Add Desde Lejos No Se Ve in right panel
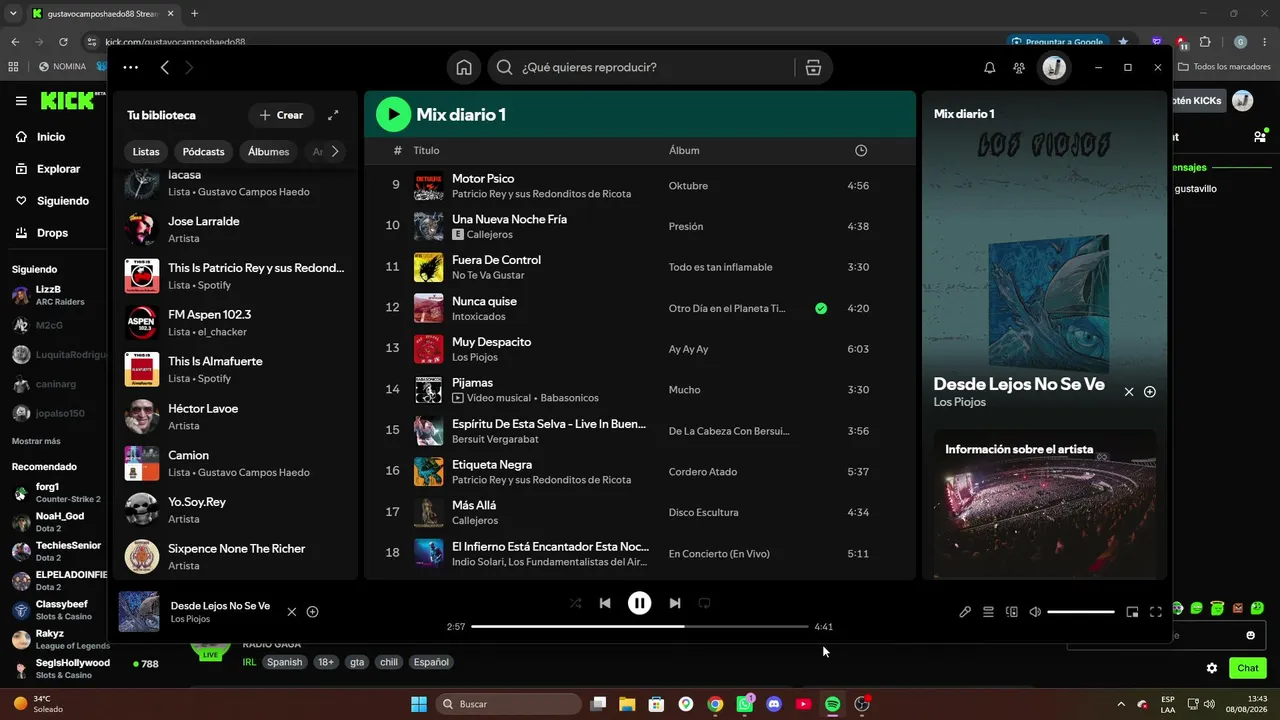This screenshot has width=1280, height=720. pos(1150,392)
